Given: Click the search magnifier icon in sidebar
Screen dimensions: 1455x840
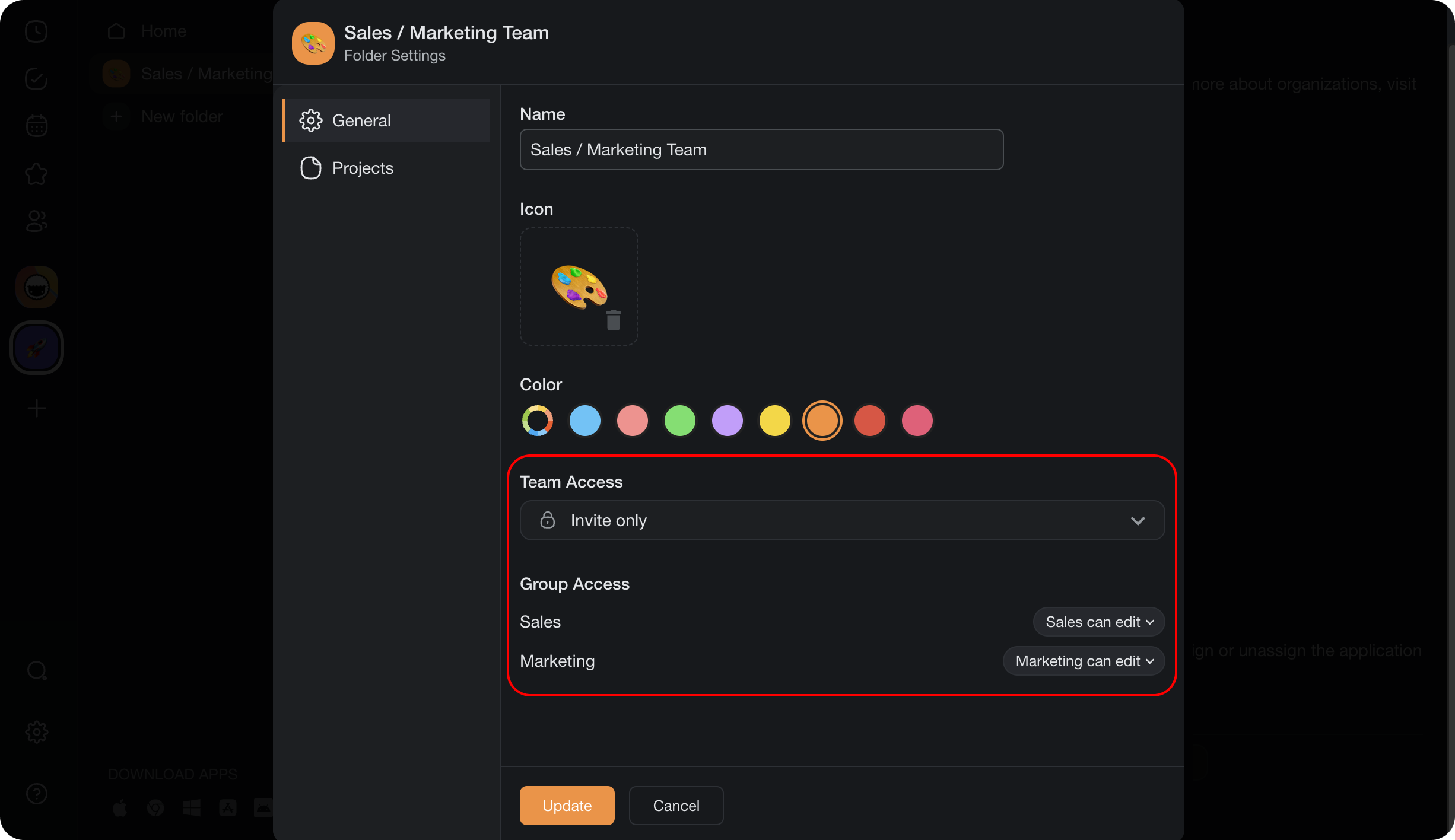Looking at the screenshot, I should point(36,671).
